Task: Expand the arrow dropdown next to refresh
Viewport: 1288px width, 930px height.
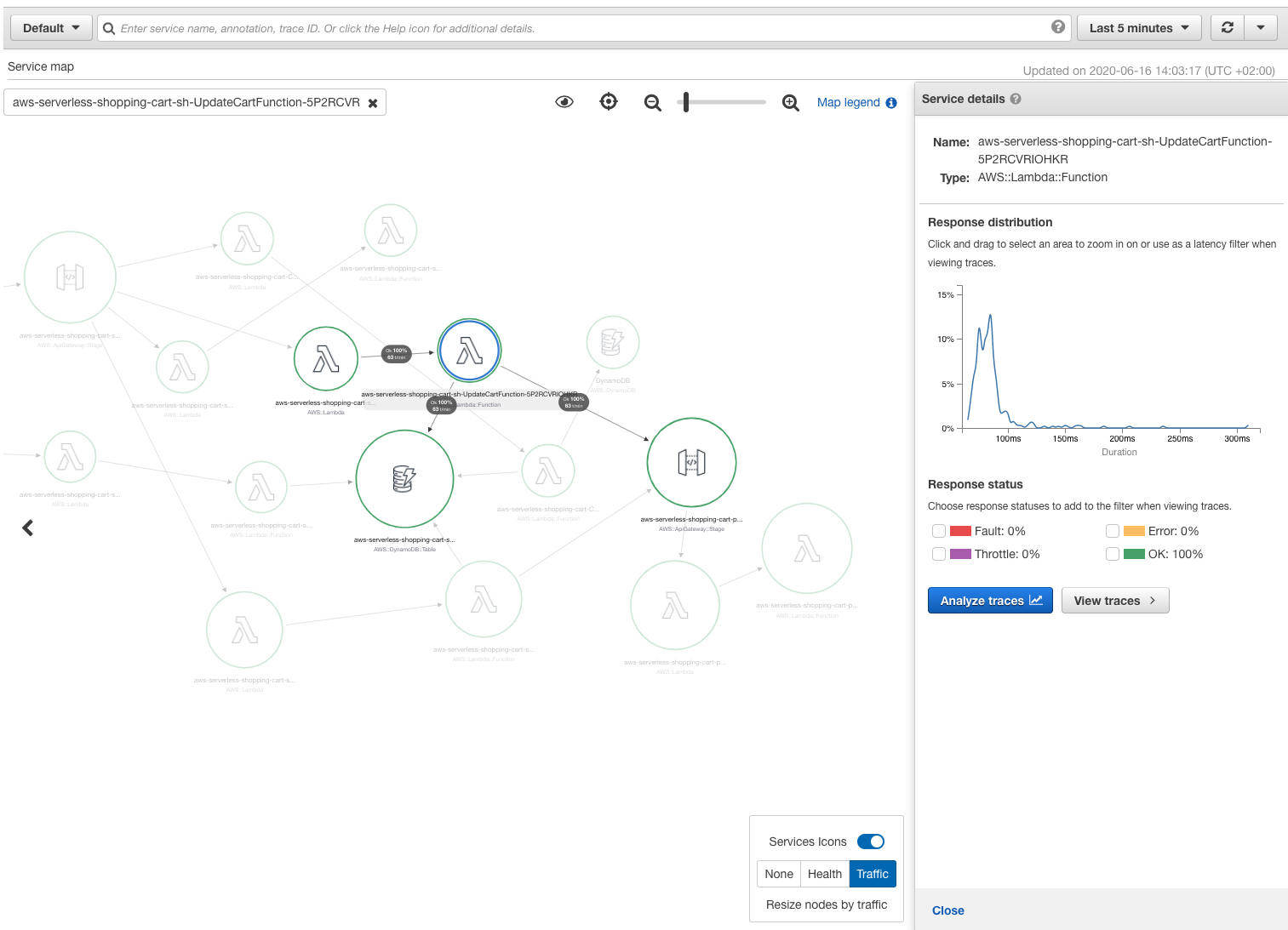Action: (1261, 28)
